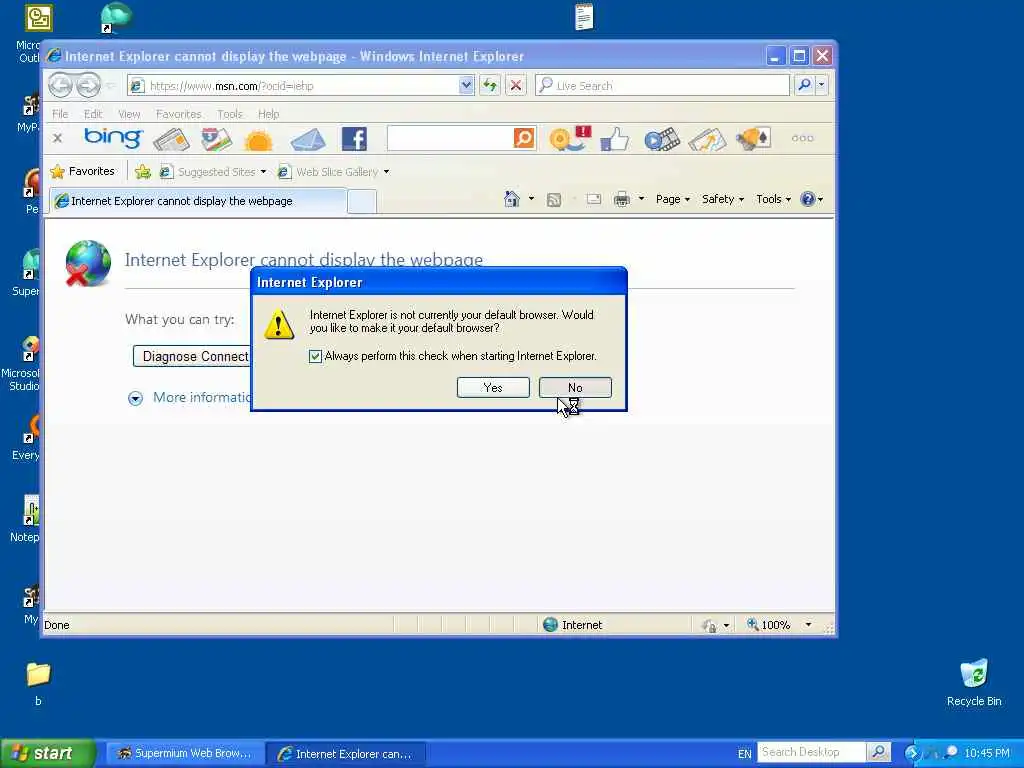Expand More information section
This screenshot has height=768, width=1024.
[x=189, y=397]
